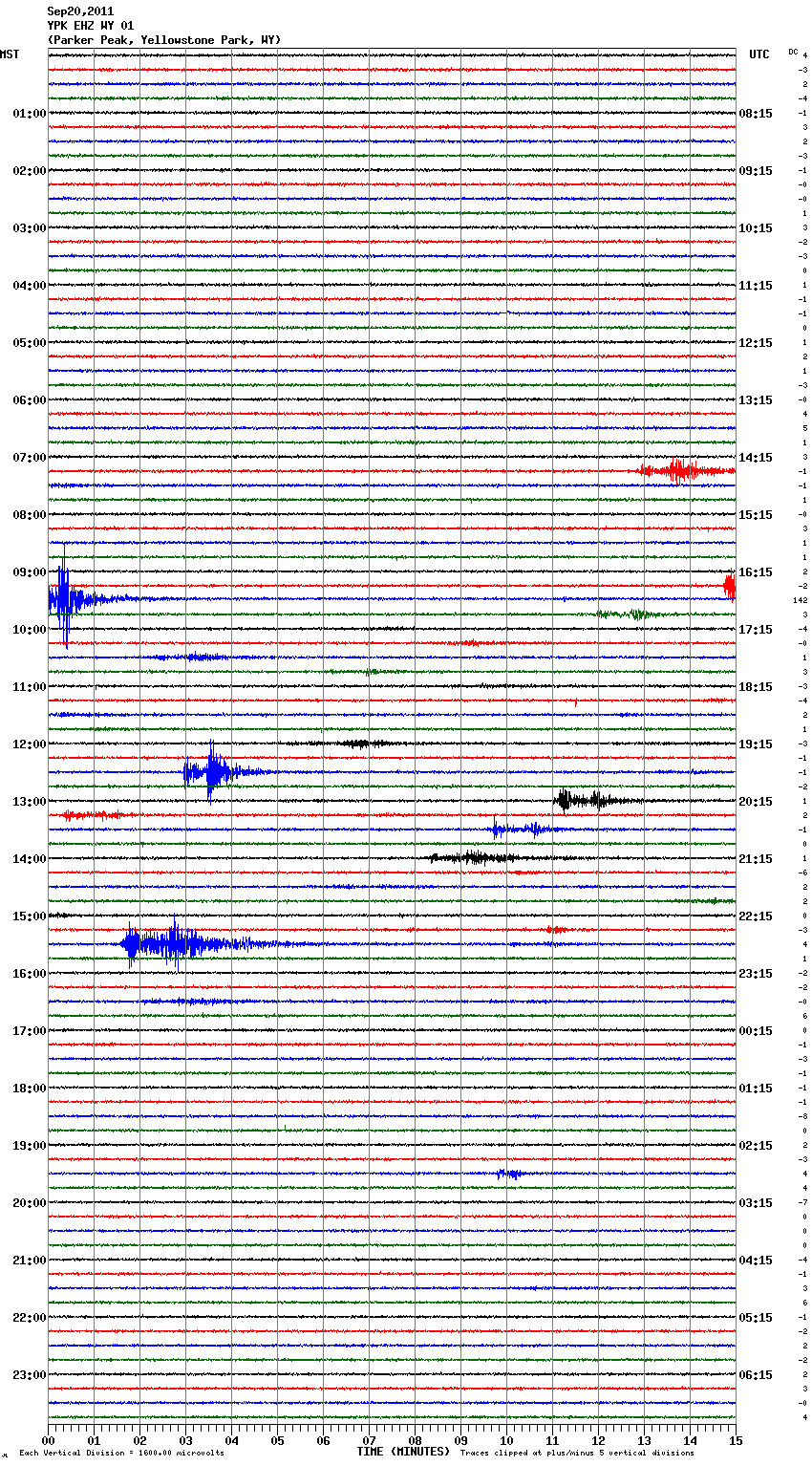Select the 01:00 MST row label
Screen dimensions: 812x1466
tap(30, 114)
